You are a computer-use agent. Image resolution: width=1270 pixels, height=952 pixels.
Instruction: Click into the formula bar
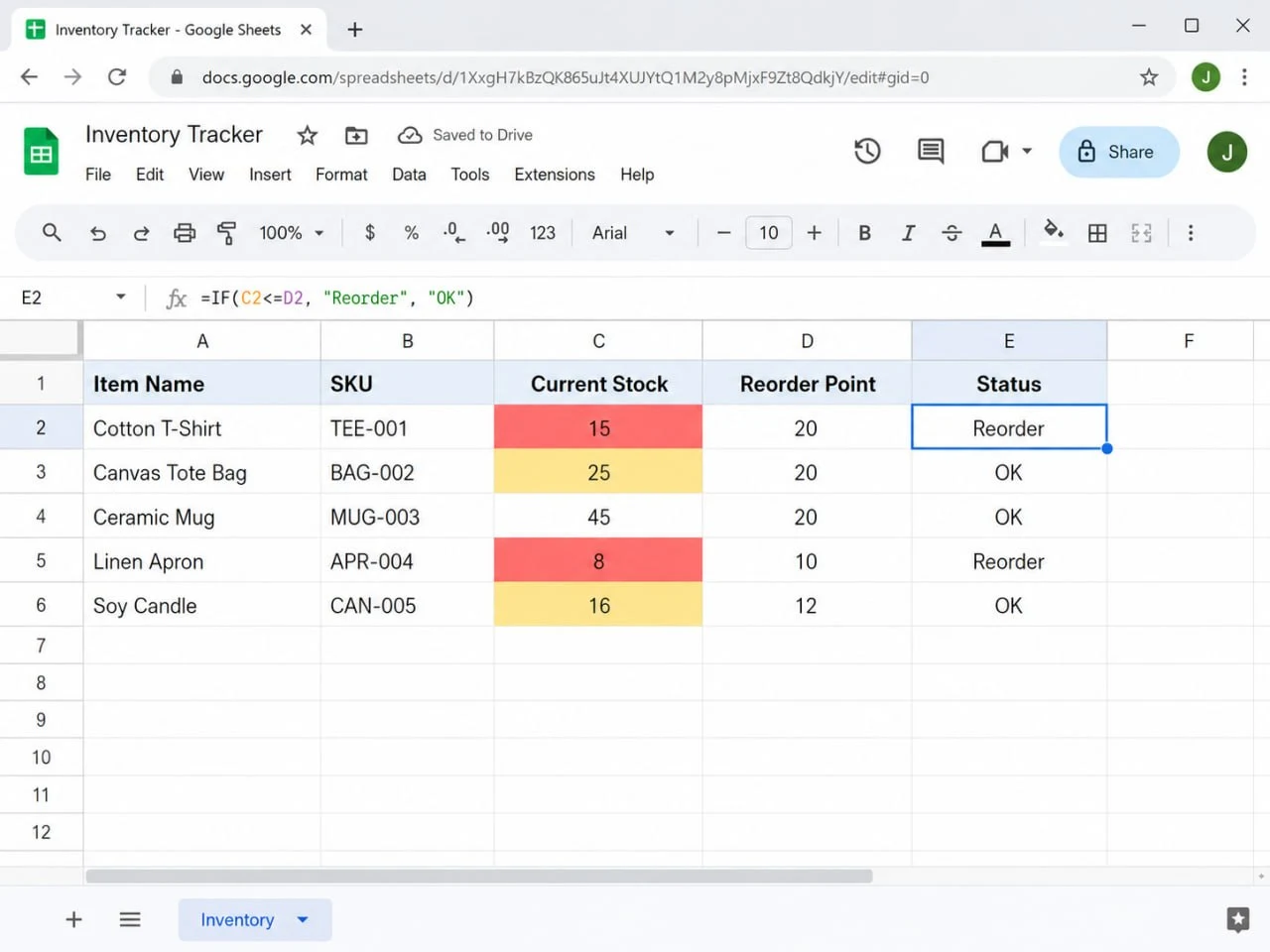pyautogui.click(x=729, y=297)
